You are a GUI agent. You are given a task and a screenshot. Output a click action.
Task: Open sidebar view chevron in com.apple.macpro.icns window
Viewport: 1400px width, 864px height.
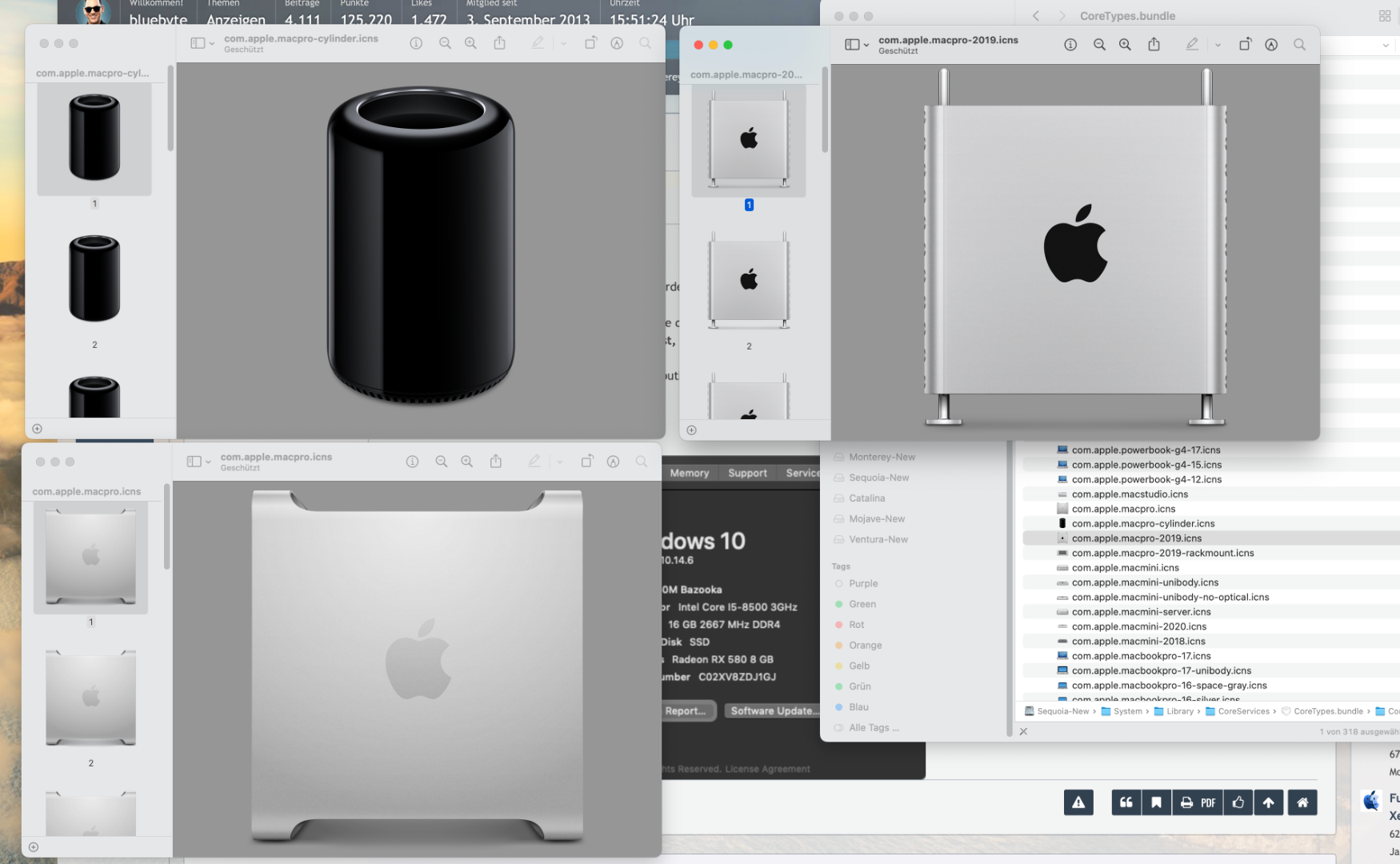click(x=208, y=462)
